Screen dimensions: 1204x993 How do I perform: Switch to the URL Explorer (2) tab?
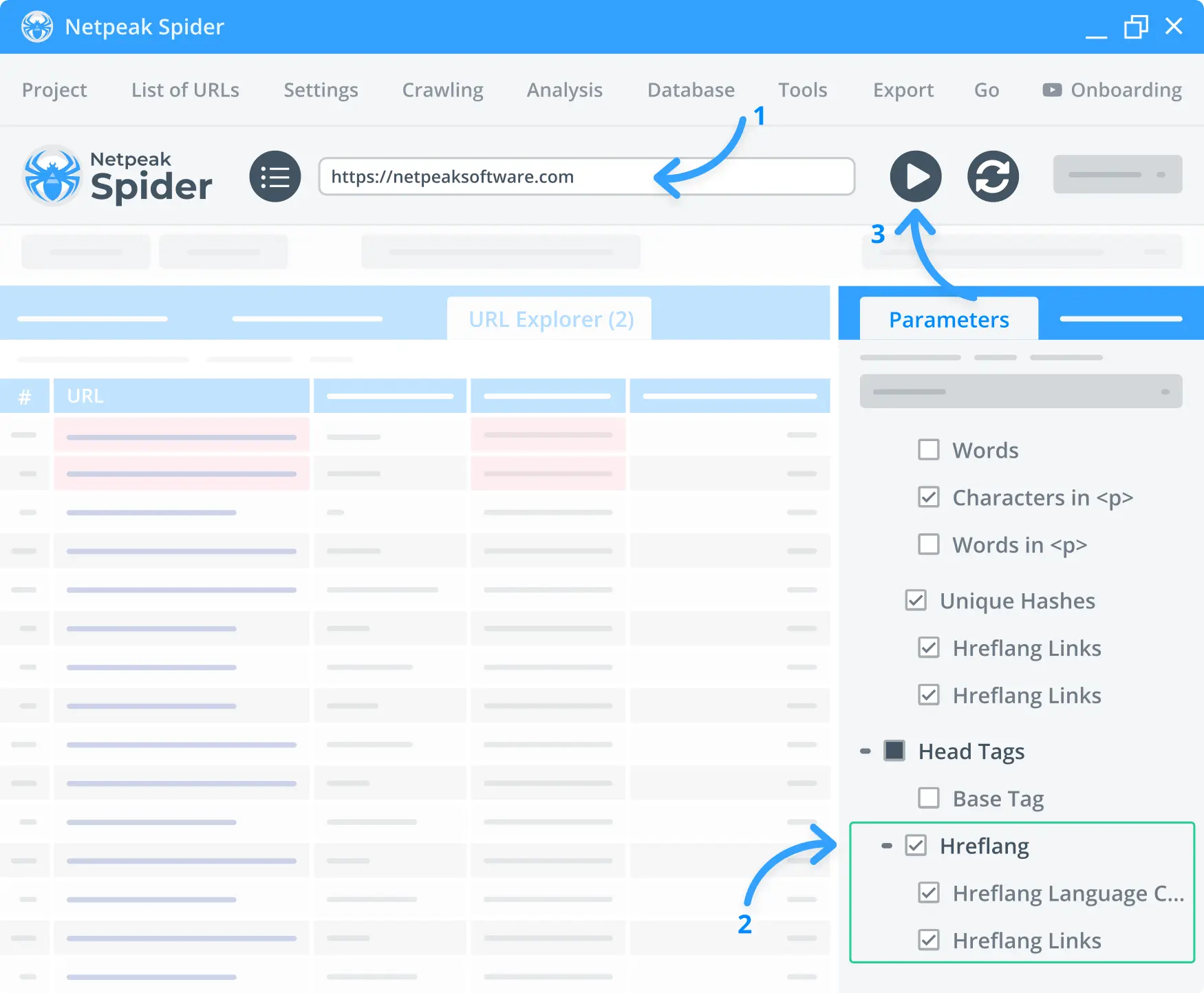coord(550,319)
